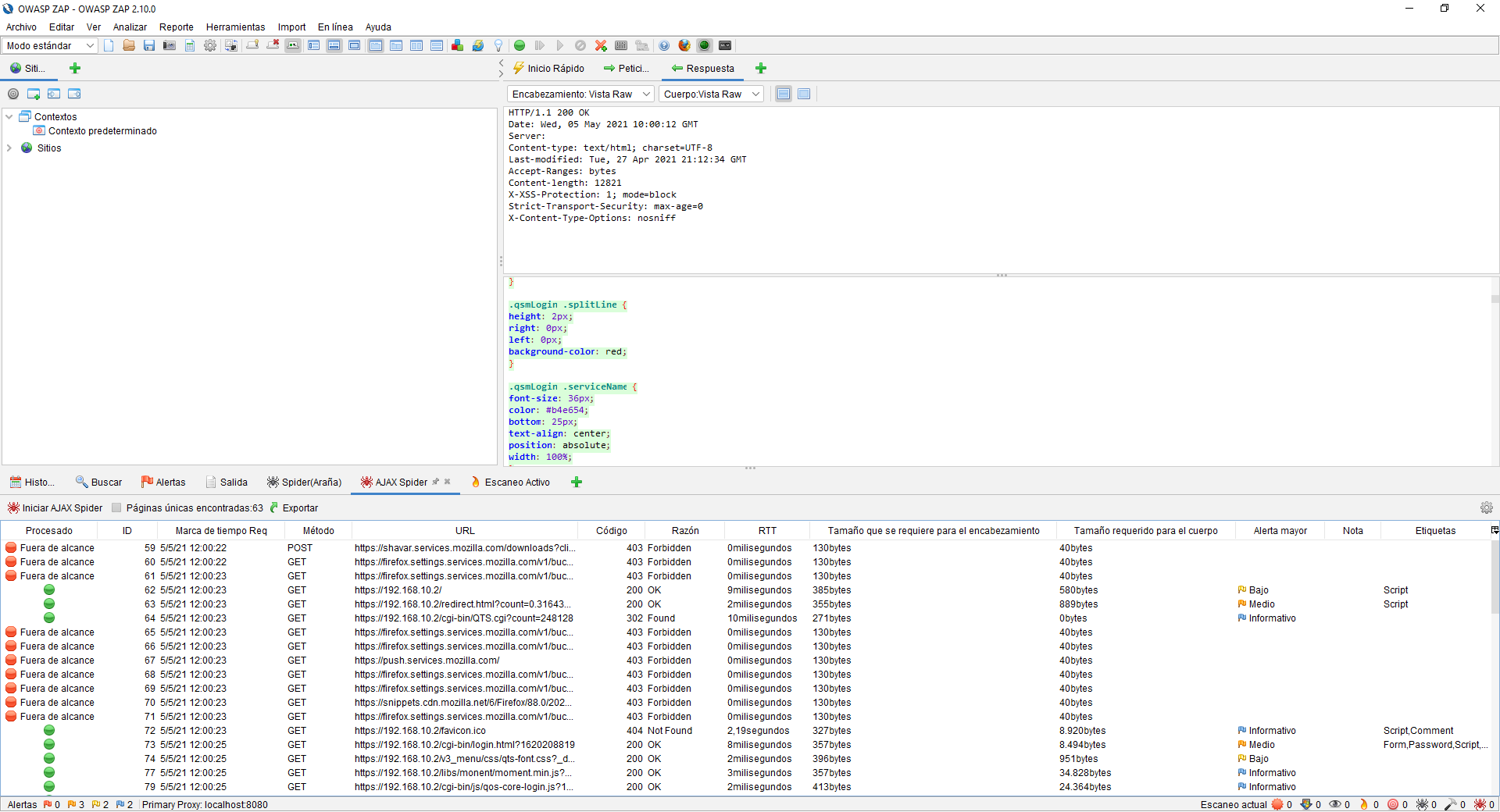The width and height of the screenshot is (1500, 812).
Task: Click the lightbulb icon in the toolbar
Action: coord(498,45)
